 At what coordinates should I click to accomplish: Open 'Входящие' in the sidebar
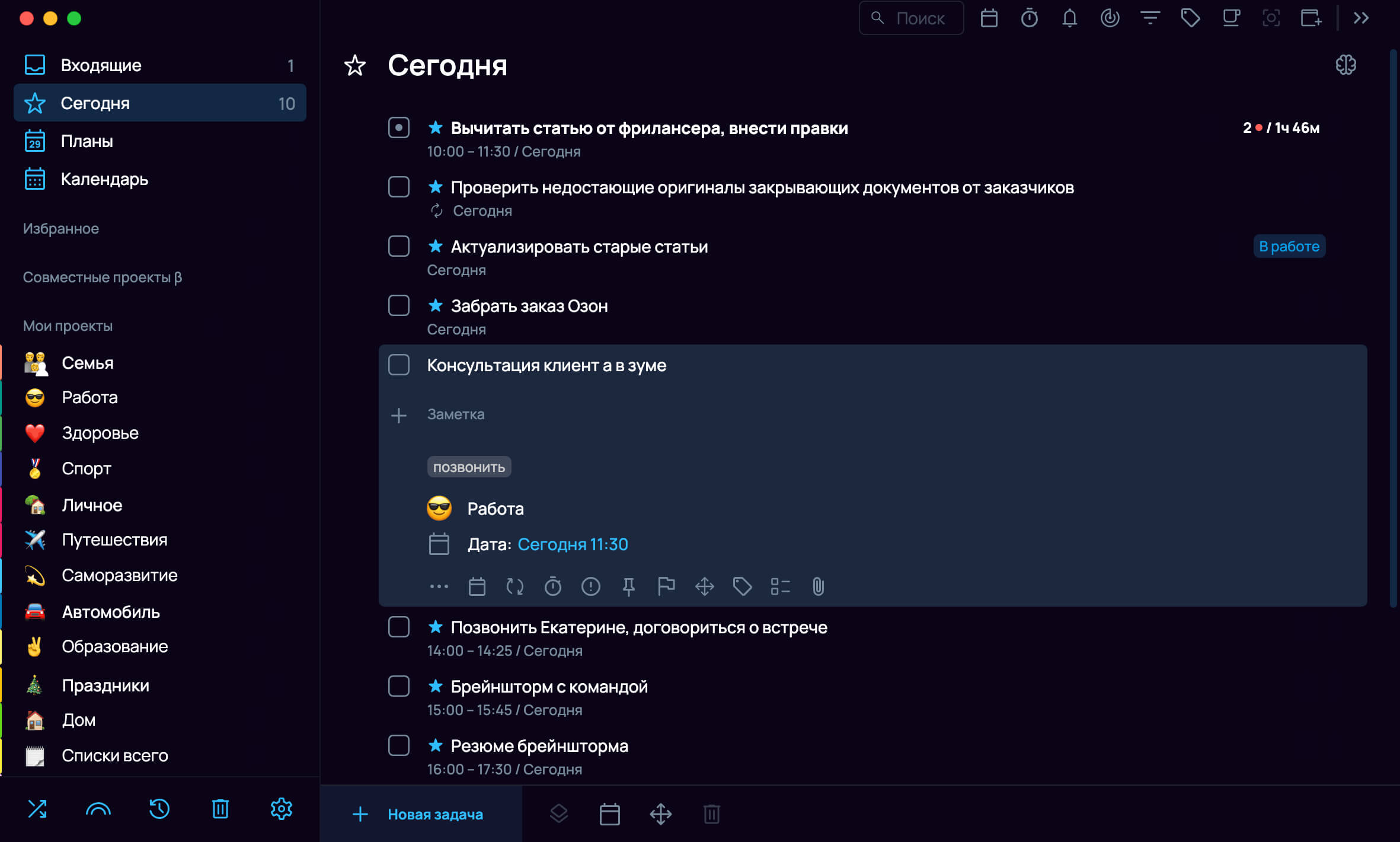pos(159,65)
